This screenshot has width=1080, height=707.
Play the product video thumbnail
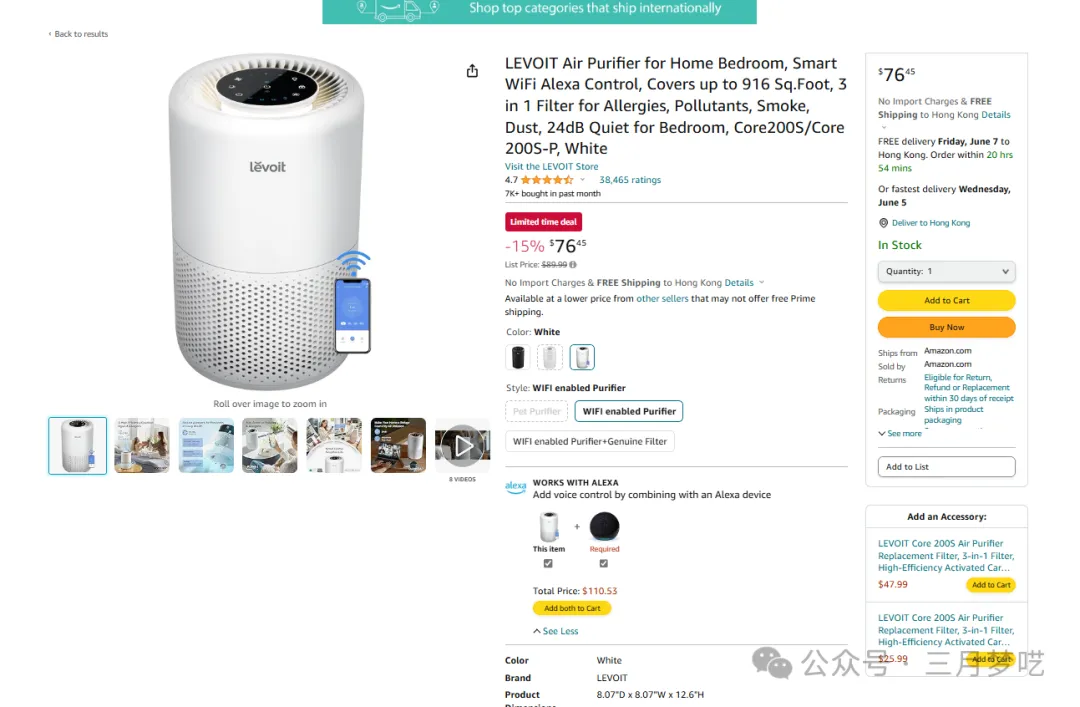[x=462, y=445]
